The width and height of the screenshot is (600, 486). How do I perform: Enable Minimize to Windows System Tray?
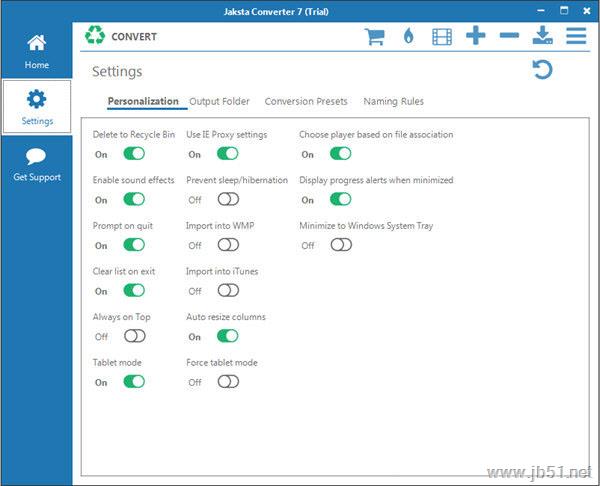click(x=341, y=245)
